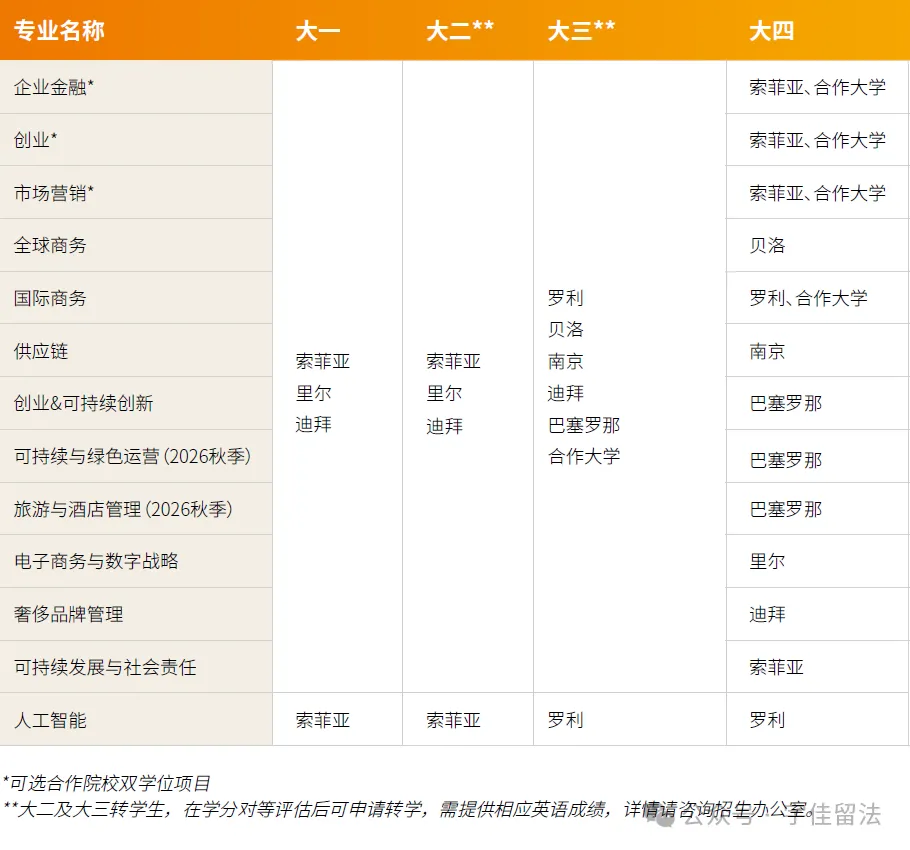Click 索菲亚、合作大学 in the 企业金融 row

(x=817, y=87)
